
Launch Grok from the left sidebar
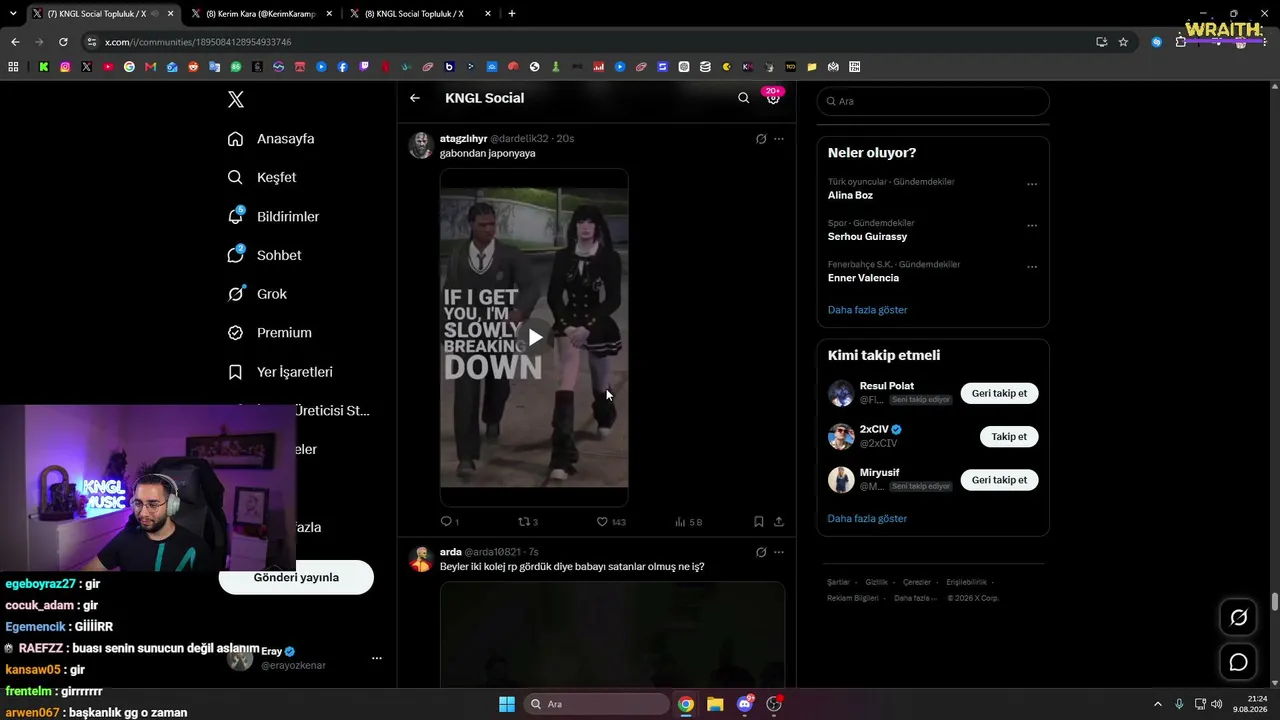coord(257,294)
